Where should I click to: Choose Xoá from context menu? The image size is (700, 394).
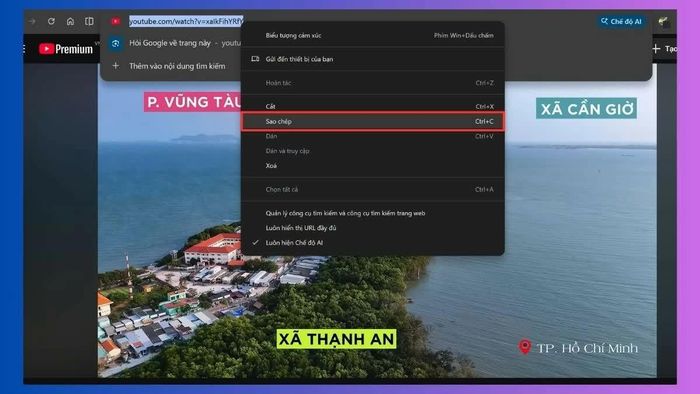click(373, 166)
